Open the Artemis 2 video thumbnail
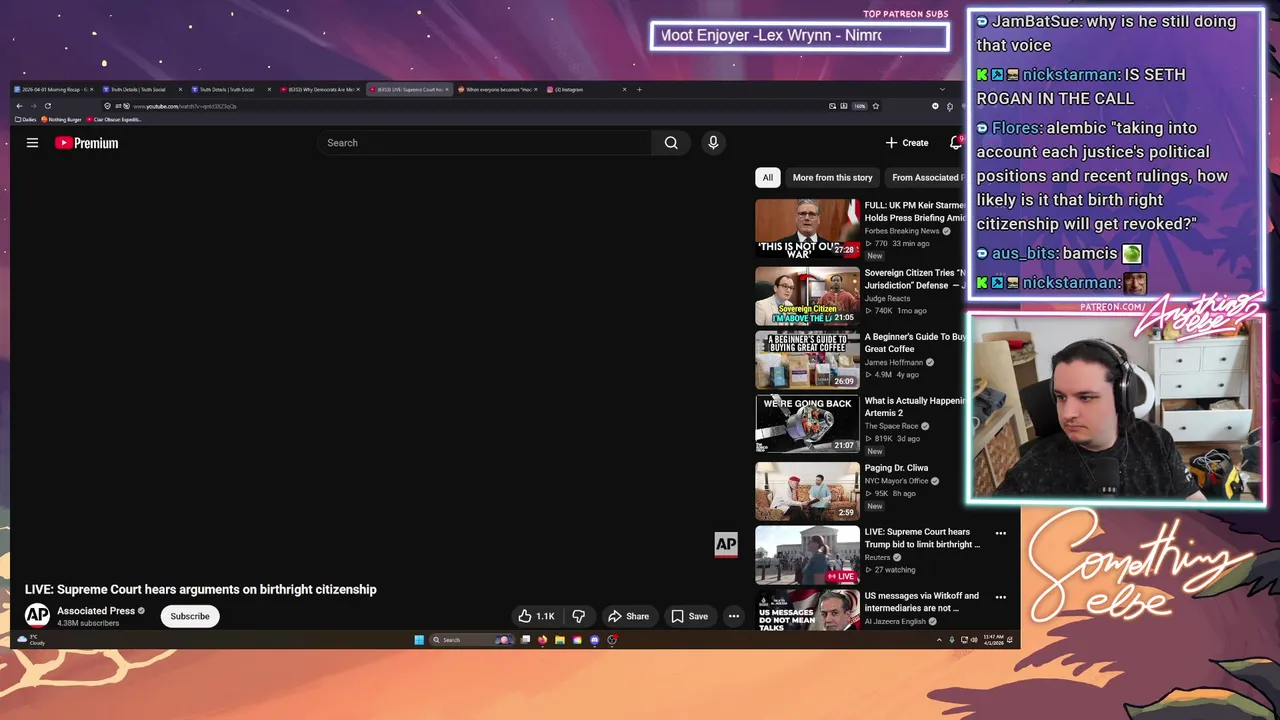Screen dimensions: 1280x720 [807, 424]
